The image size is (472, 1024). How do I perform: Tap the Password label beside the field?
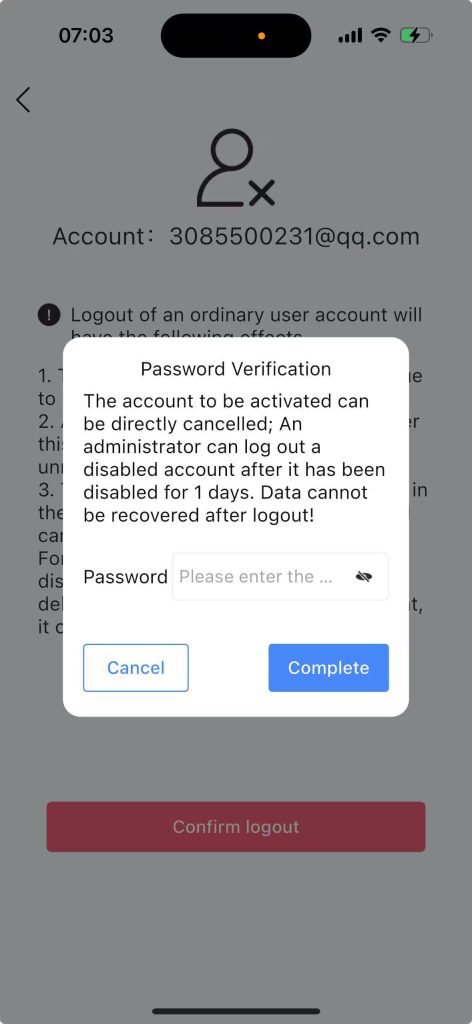click(x=125, y=577)
